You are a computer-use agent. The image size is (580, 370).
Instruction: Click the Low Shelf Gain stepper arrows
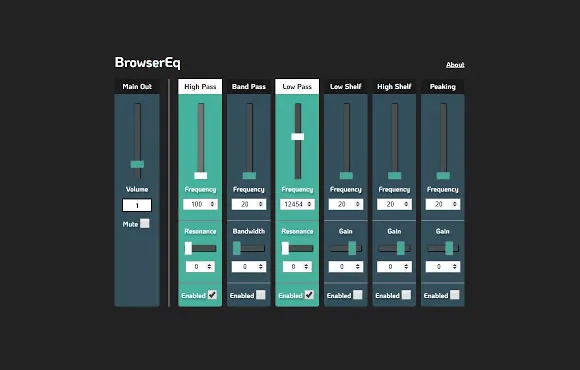(x=358, y=267)
